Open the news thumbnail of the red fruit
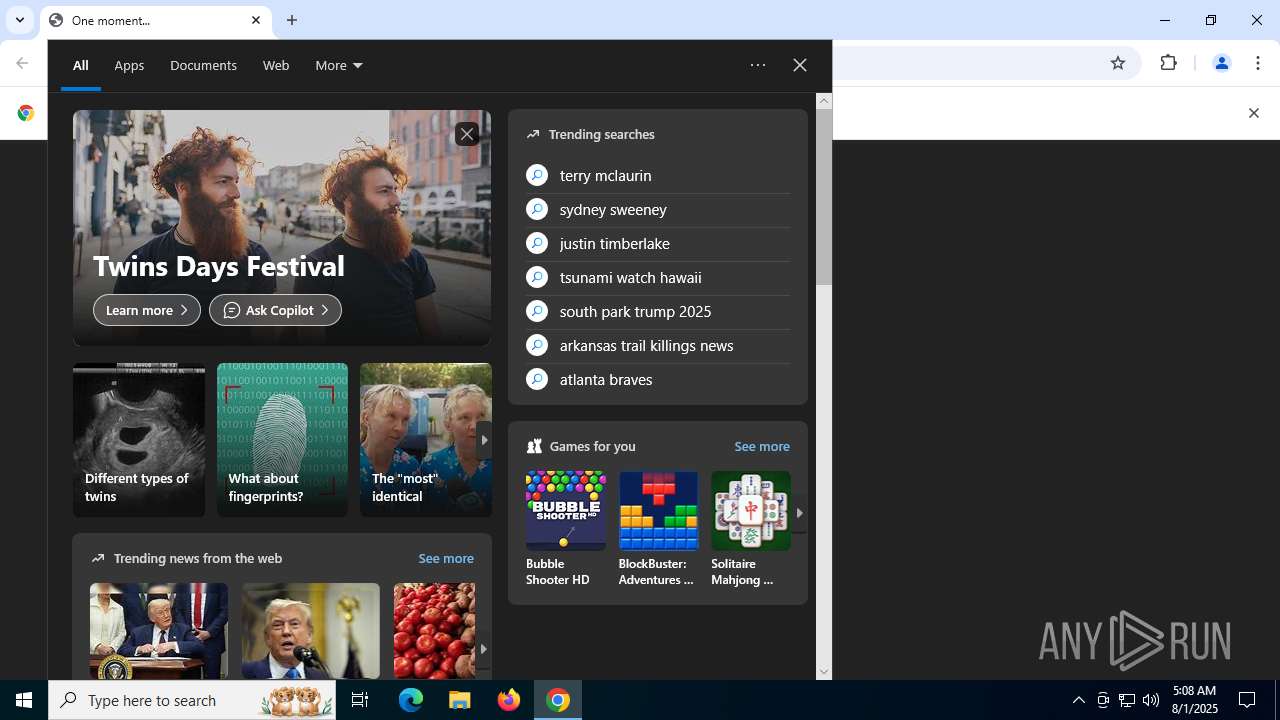 (x=434, y=631)
